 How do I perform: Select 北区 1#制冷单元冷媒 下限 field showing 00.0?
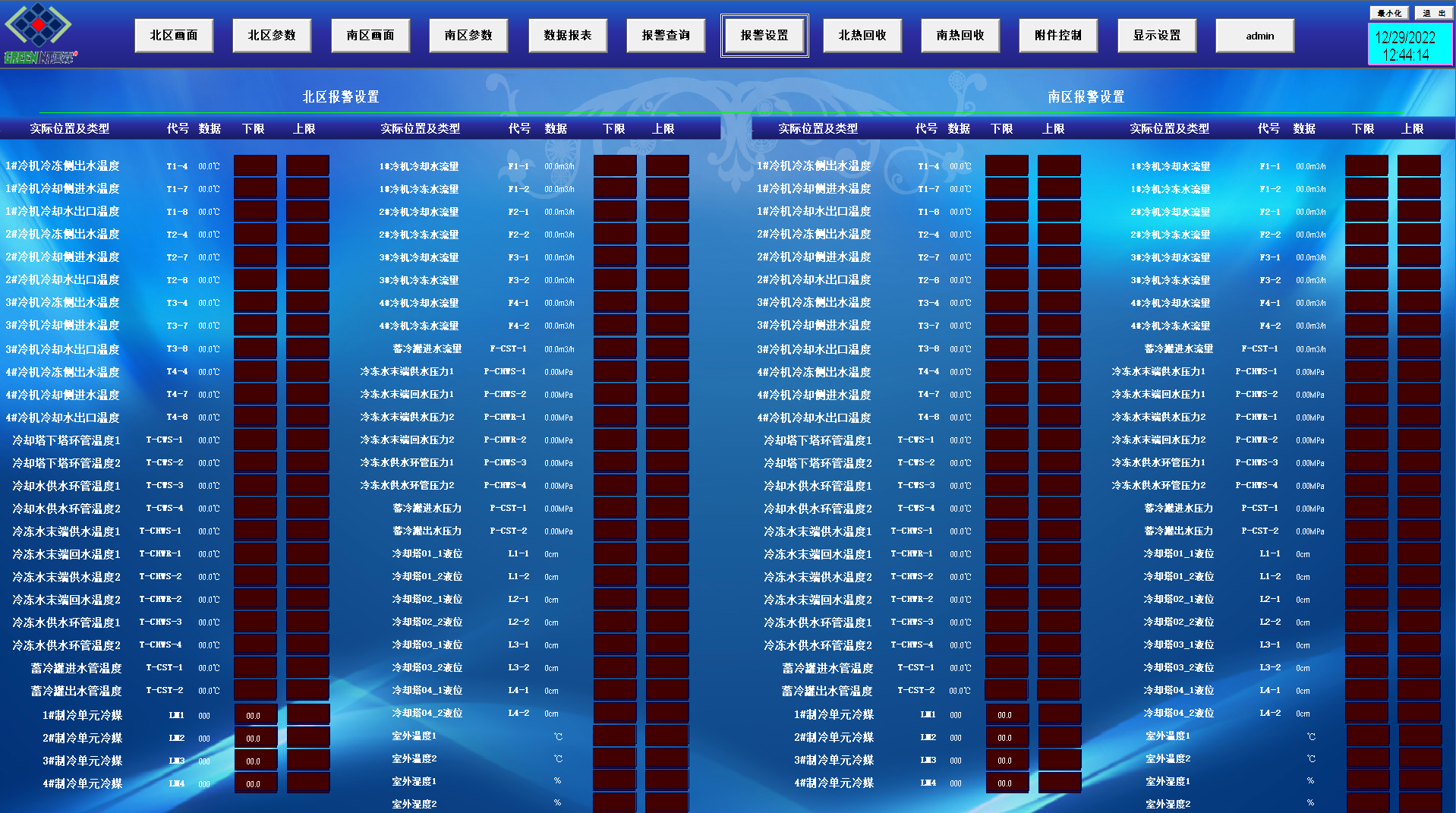pyautogui.click(x=255, y=715)
